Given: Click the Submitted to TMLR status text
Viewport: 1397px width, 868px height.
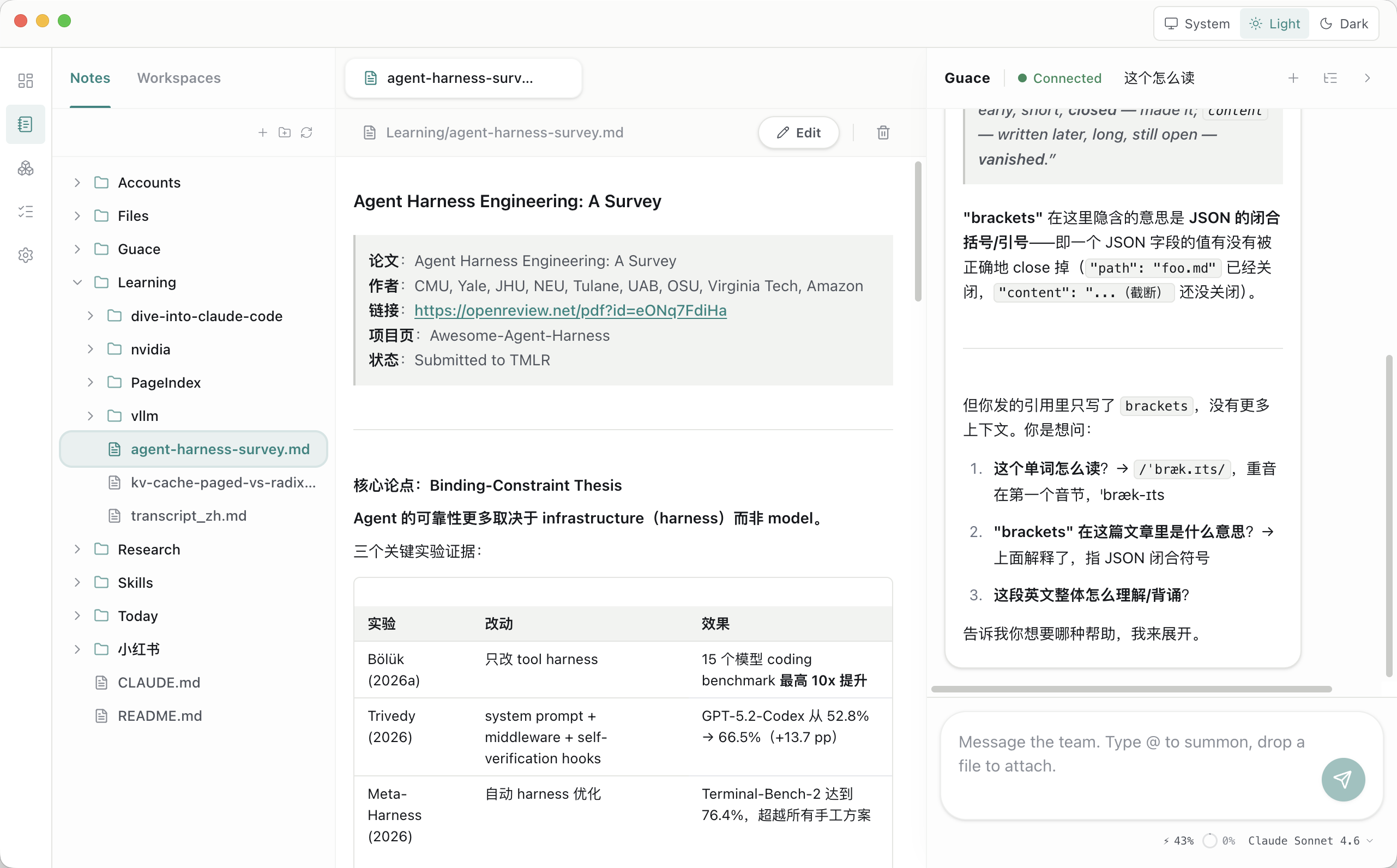Looking at the screenshot, I should click(x=482, y=360).
